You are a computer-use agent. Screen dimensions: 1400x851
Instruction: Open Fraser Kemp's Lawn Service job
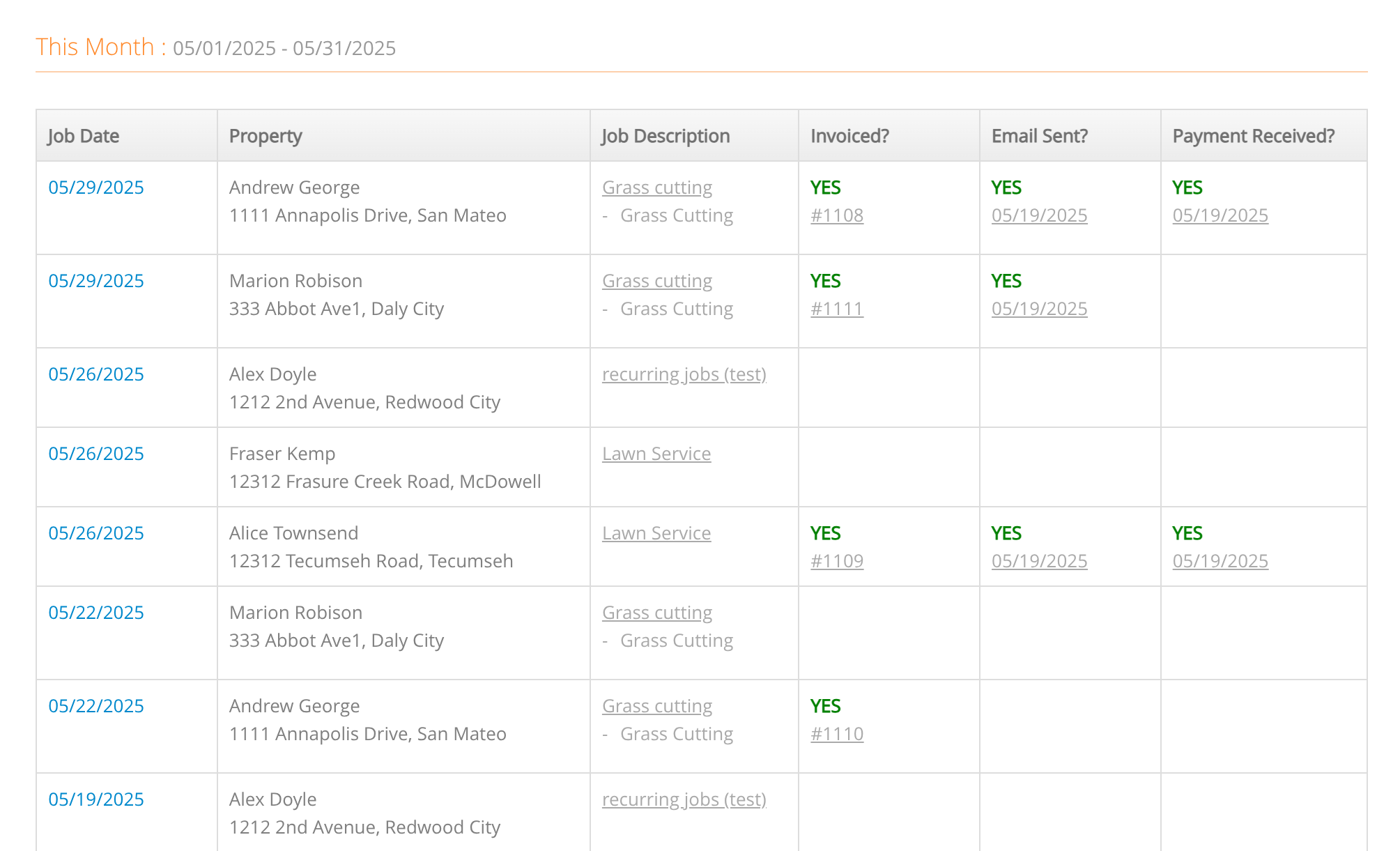pos(656,454)
